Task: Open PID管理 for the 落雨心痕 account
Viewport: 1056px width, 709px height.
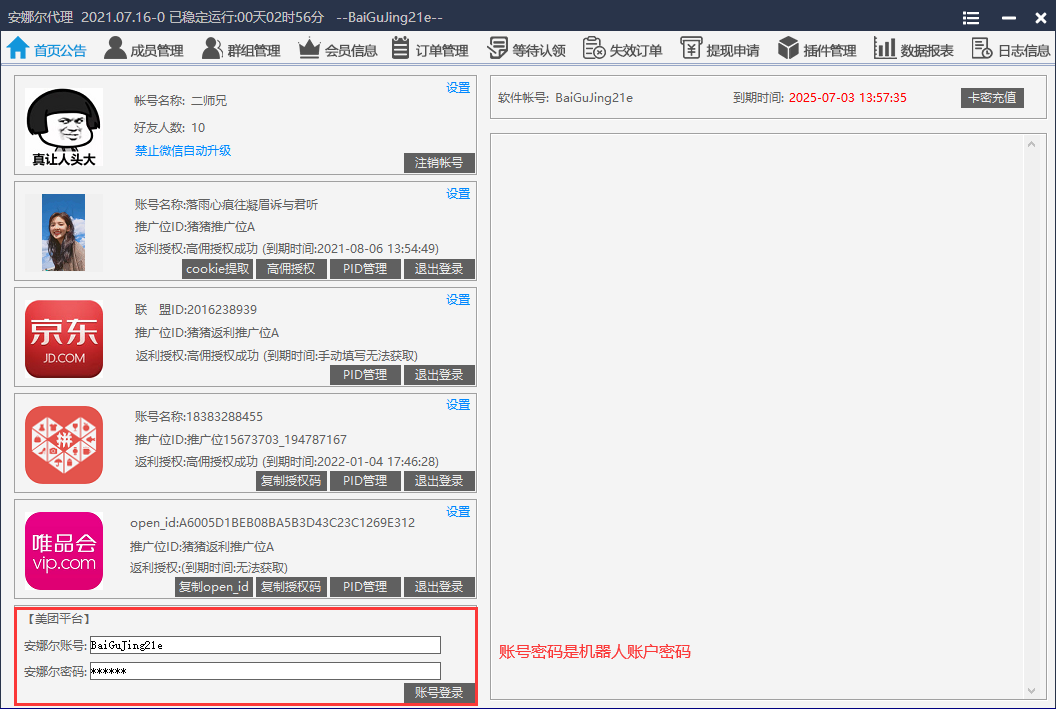Action: tap(365, 269)
